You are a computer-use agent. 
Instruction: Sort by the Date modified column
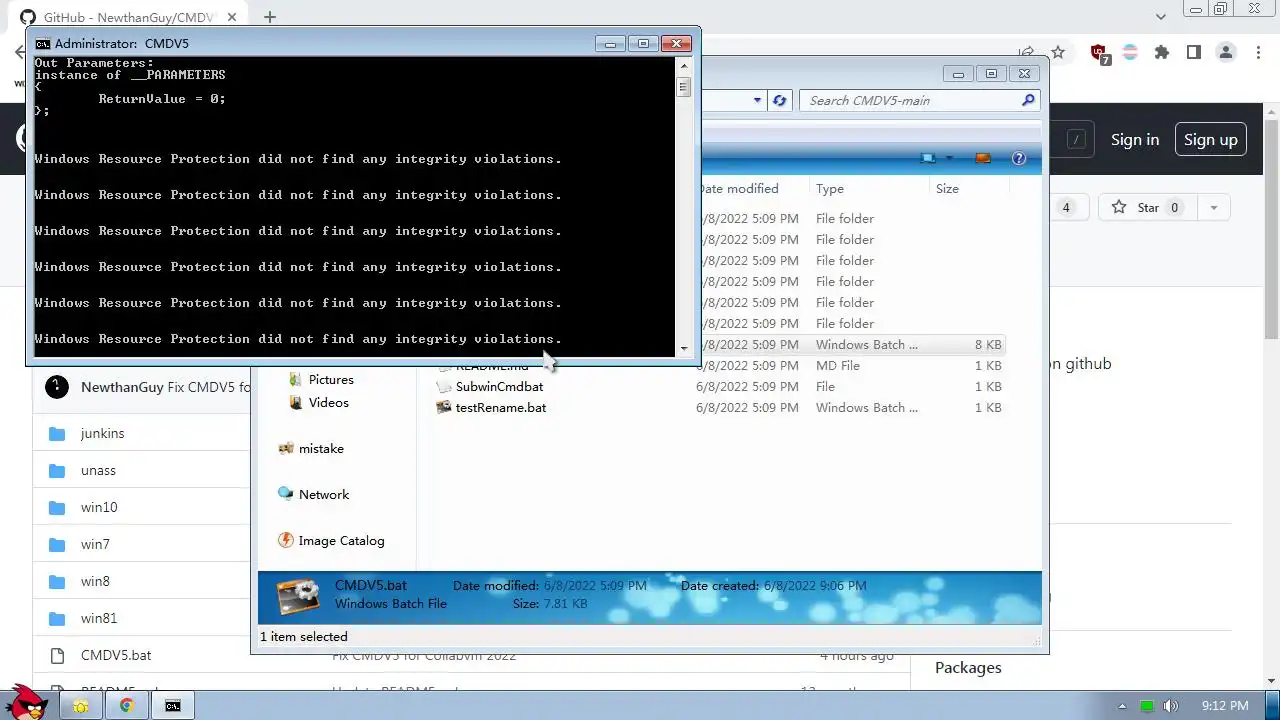[738, 188]
